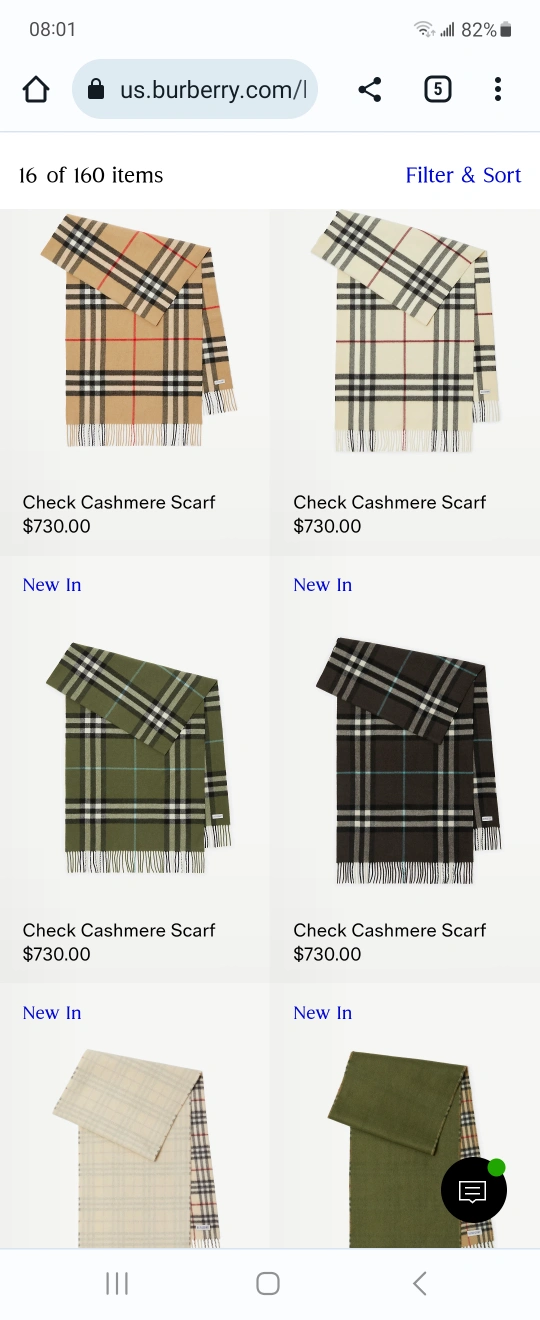This screenshot has height=1320, width=540.
Task: Select the dark brown check scarf image
Action: click(x=406, y=760)
